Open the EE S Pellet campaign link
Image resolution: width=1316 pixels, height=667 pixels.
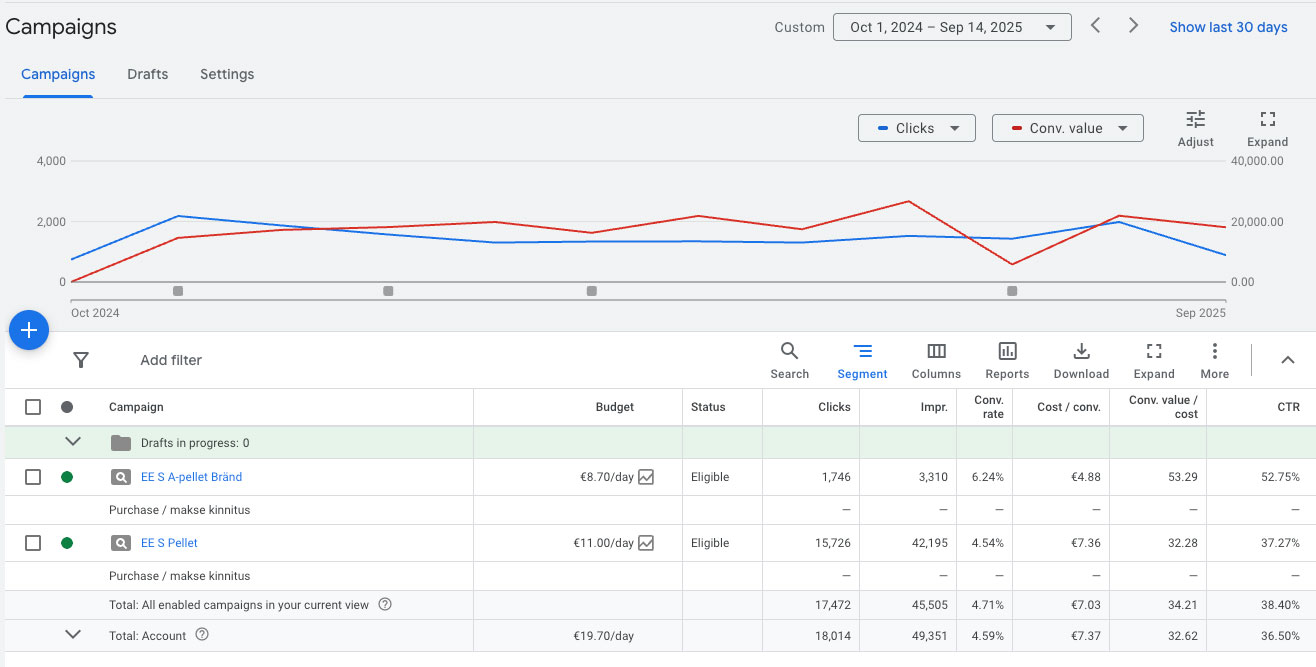pos(169,543)
